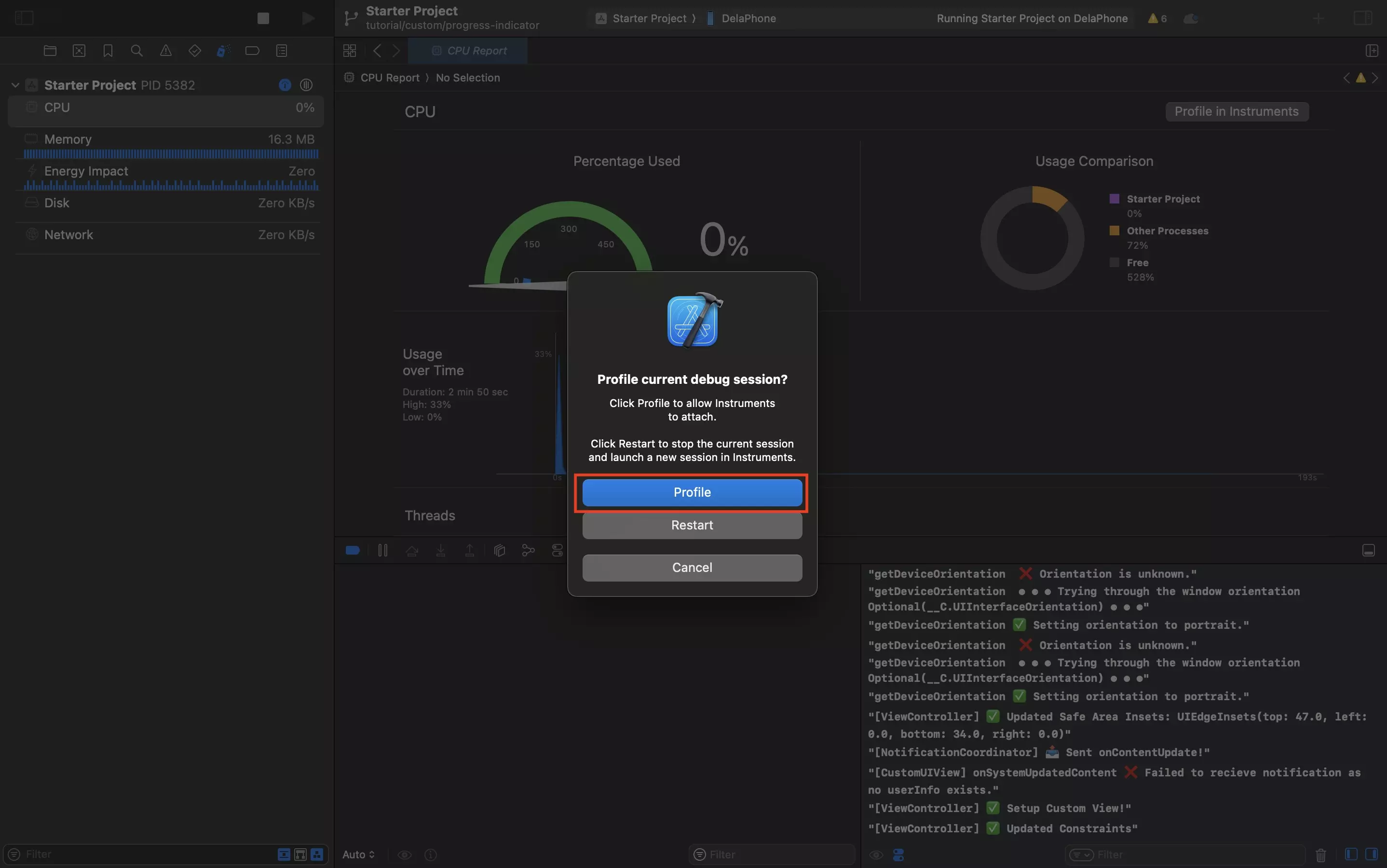Jump to the next issue chevron in jump bar
Viewport: 1387px width, 868px height.
click(1375, 78)
